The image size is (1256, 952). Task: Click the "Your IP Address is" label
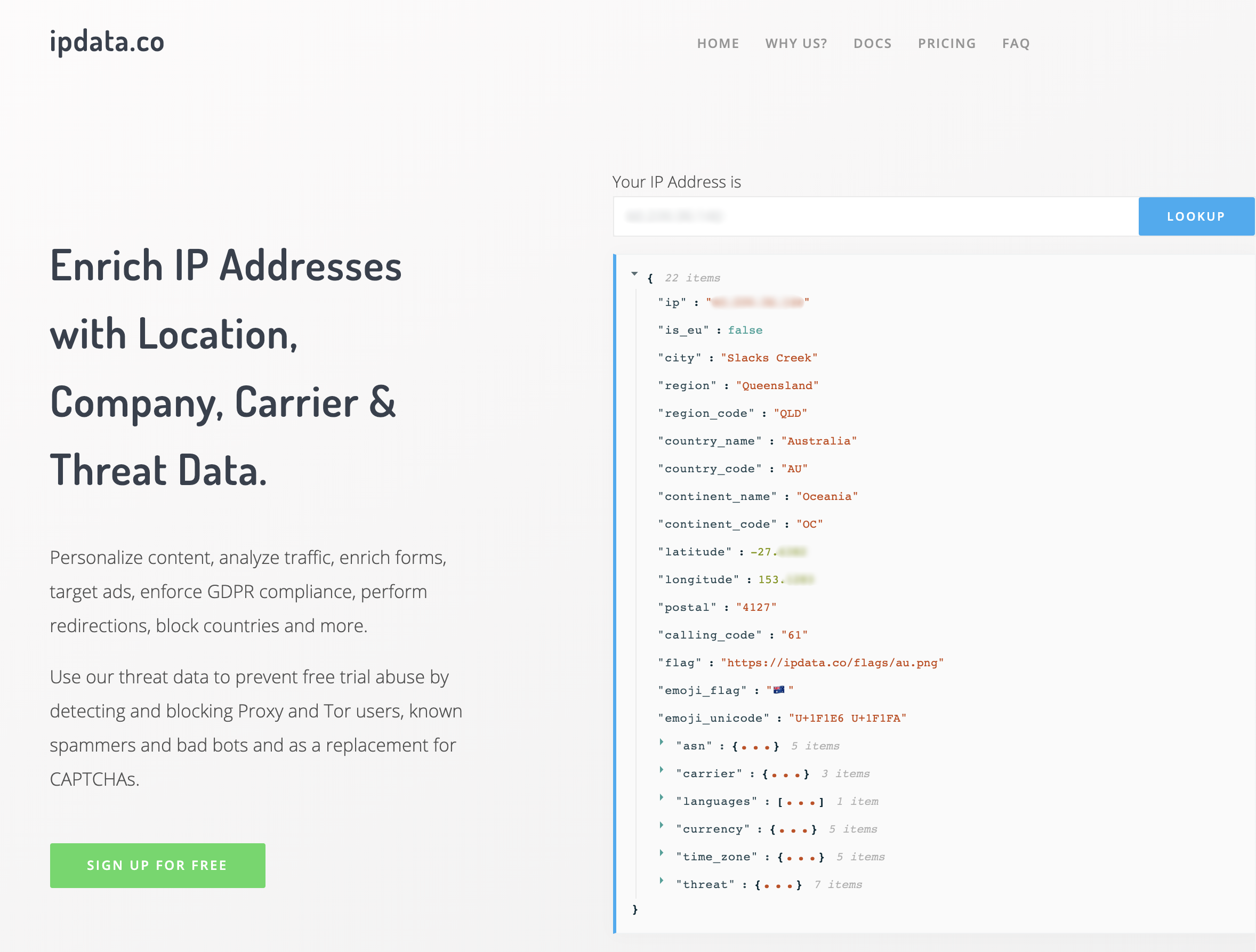[677, 182]
